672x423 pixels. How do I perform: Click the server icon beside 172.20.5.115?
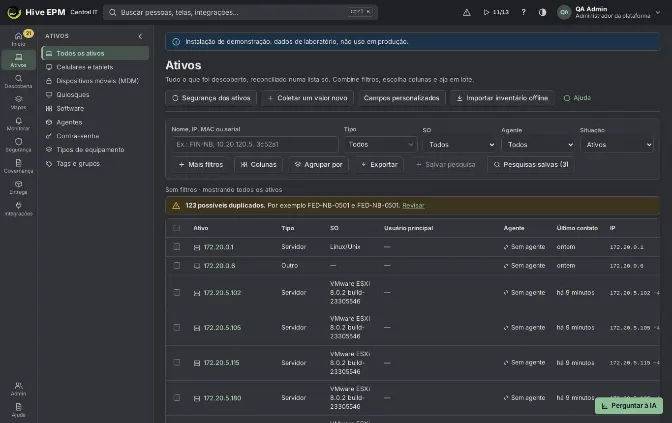pos(197,363)
